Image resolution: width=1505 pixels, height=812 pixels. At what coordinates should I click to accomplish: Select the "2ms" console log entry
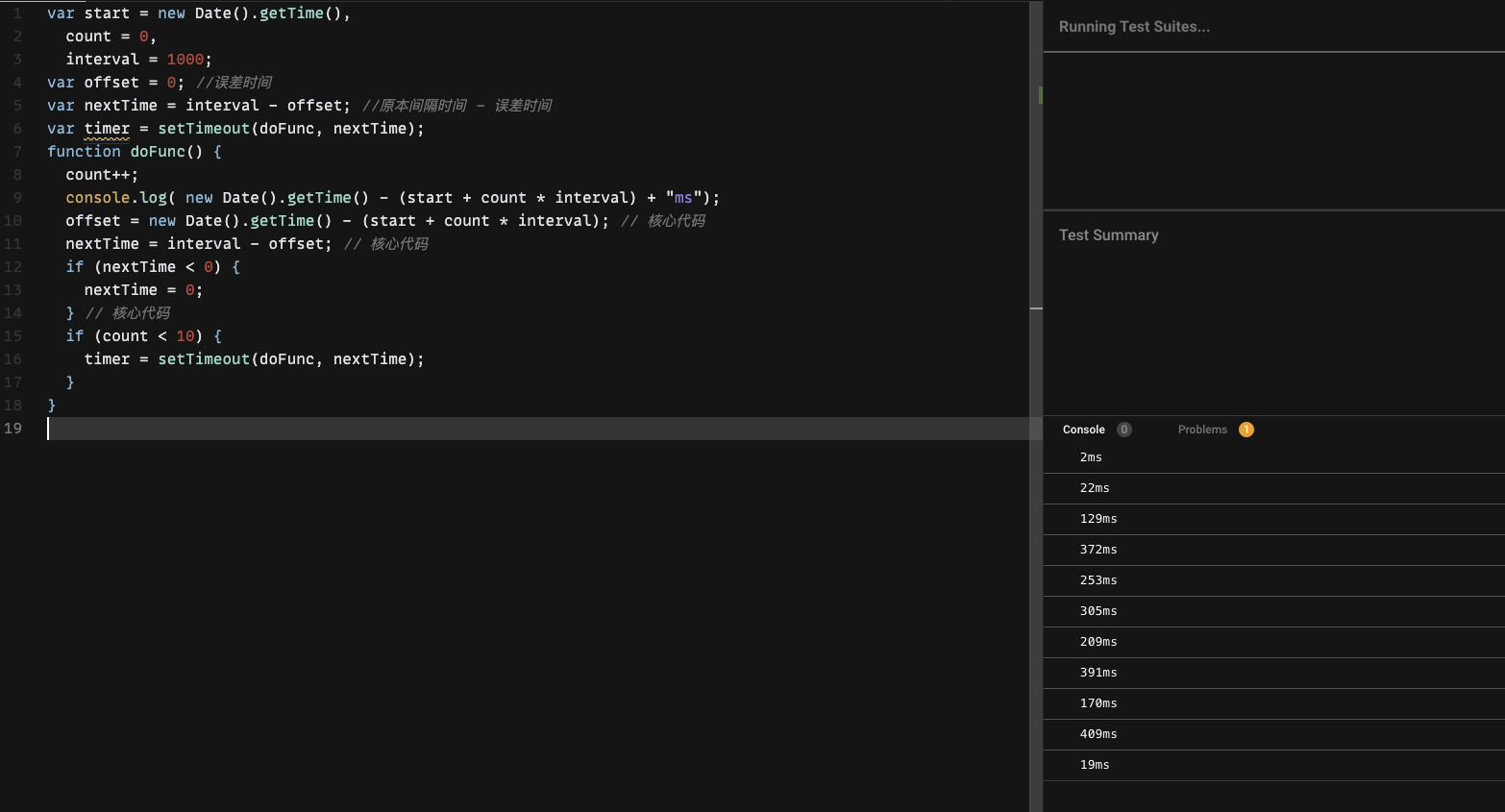(1274, 457)
